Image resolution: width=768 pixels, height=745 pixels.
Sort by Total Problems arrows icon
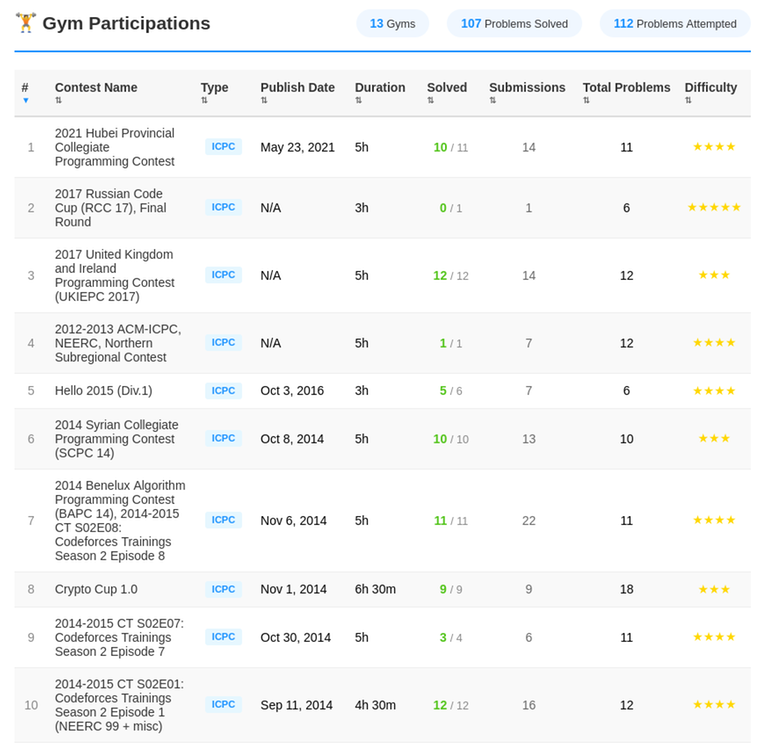(586, 101)
